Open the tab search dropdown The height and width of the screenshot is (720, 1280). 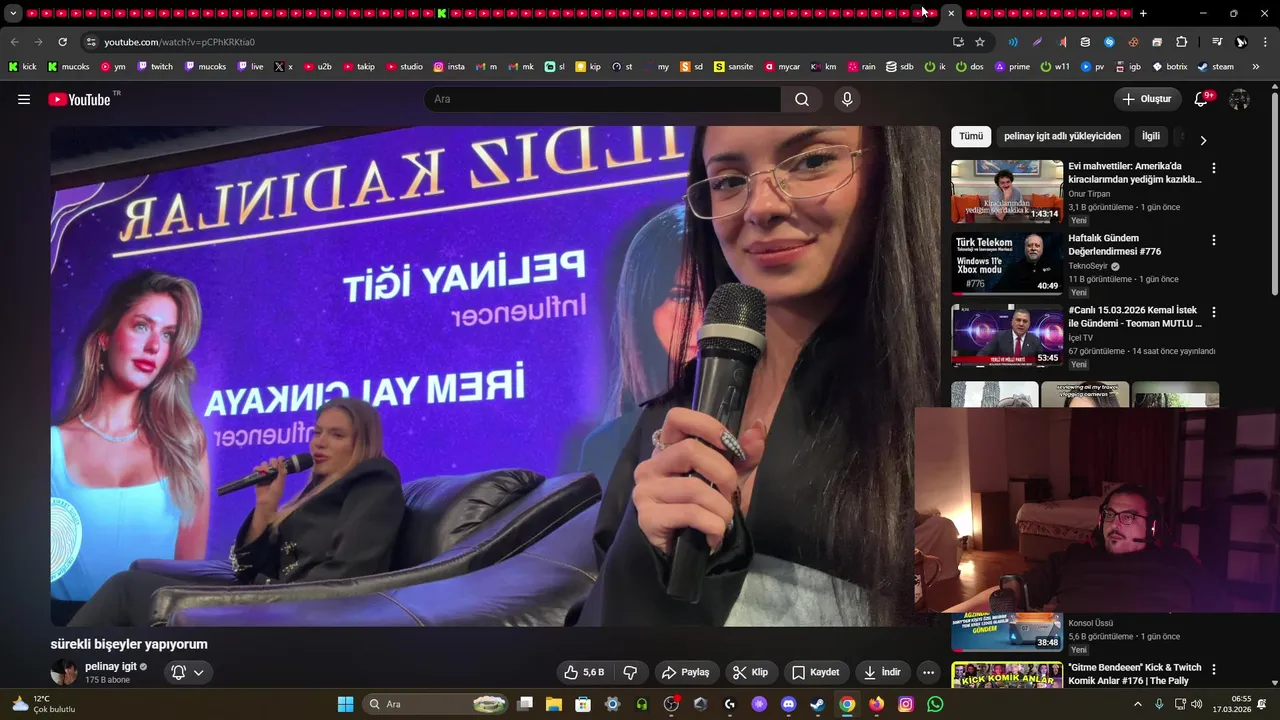(13, 13)
